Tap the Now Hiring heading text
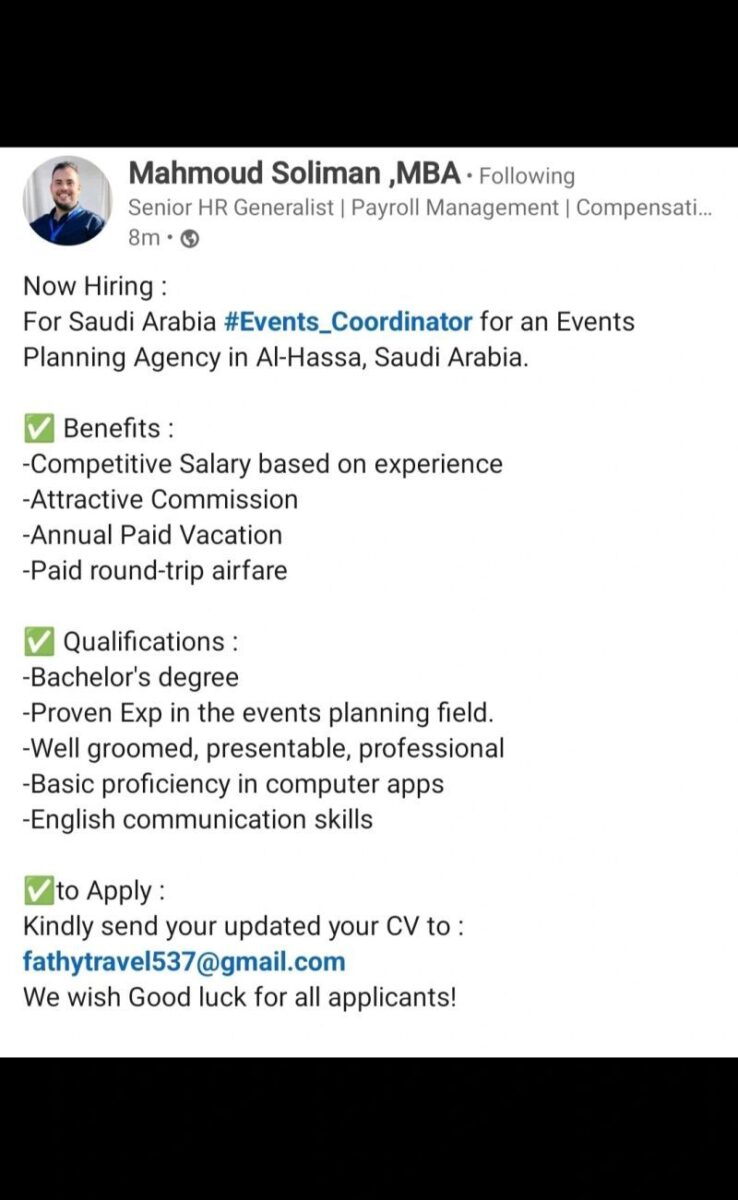 coord(95,286)
